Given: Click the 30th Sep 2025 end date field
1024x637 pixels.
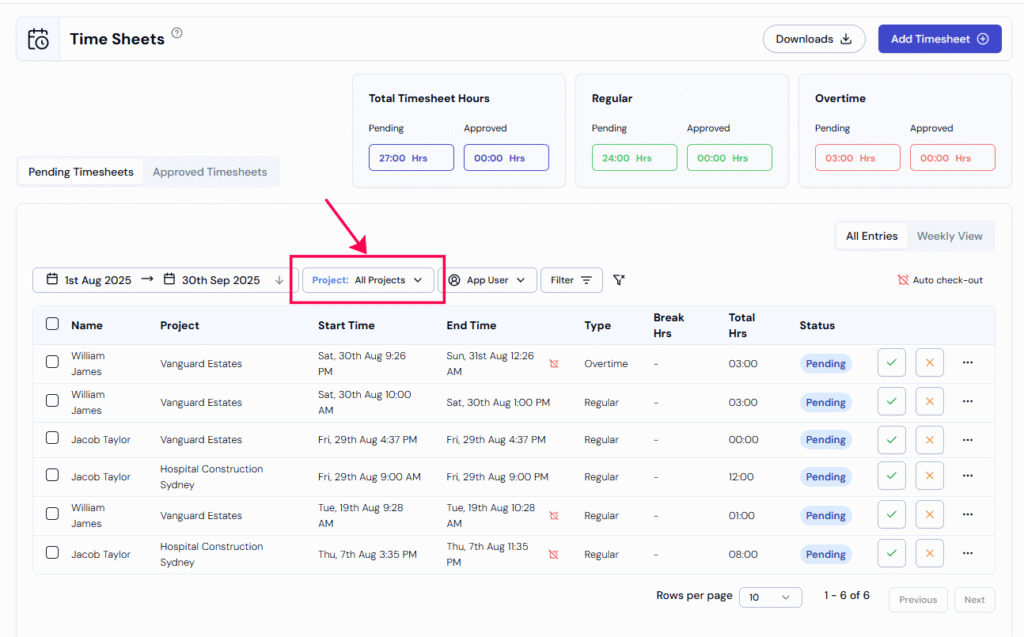Looking at the screenshot, I should click(x=220, y=280).
